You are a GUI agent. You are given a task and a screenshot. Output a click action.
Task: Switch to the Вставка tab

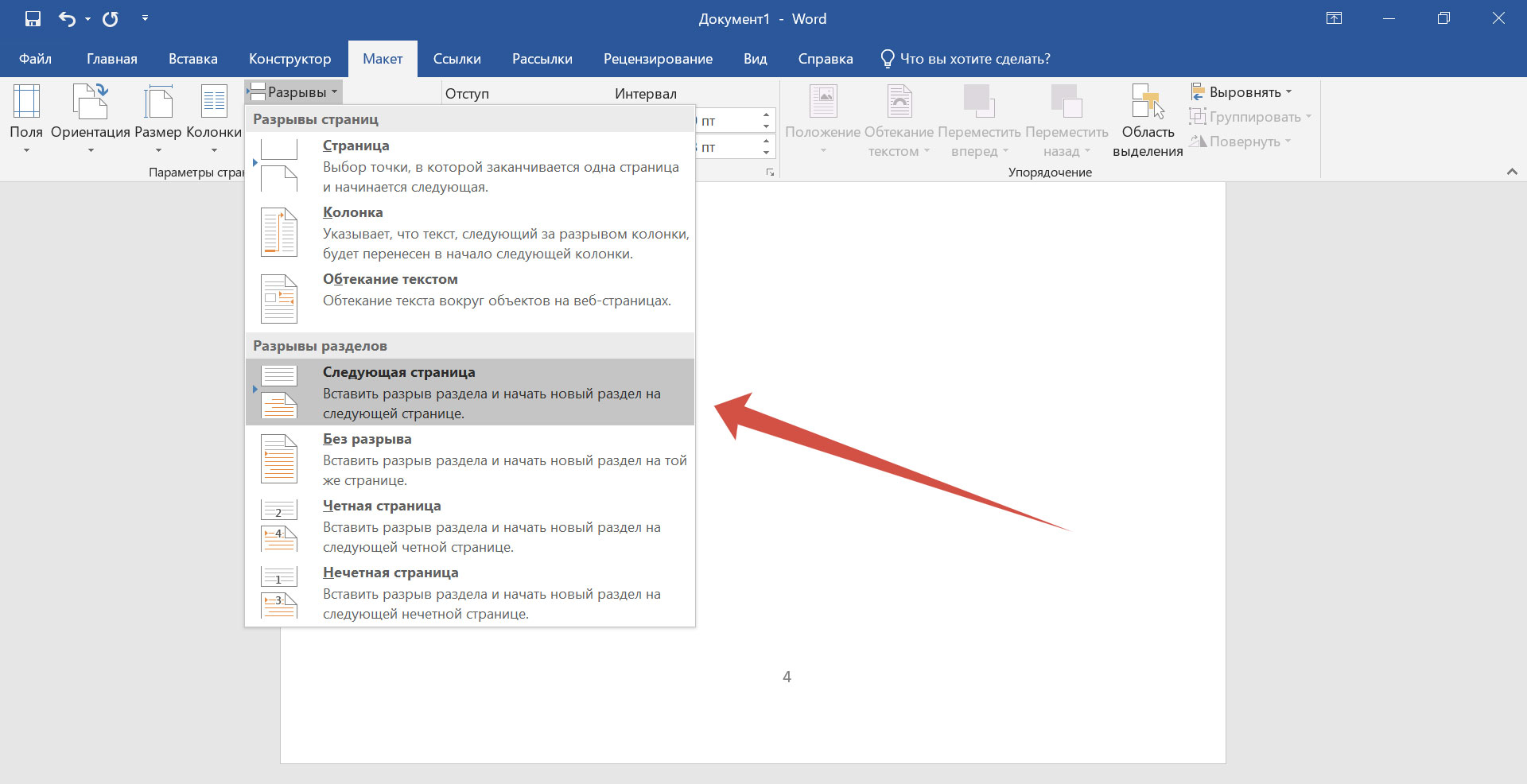pyautogui.click(x=193, y=59)
